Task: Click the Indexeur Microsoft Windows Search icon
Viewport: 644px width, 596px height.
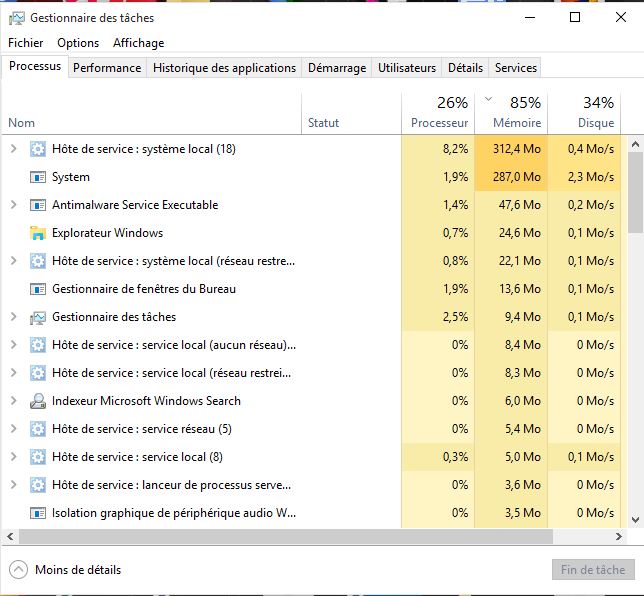Action: click(38, 401)
